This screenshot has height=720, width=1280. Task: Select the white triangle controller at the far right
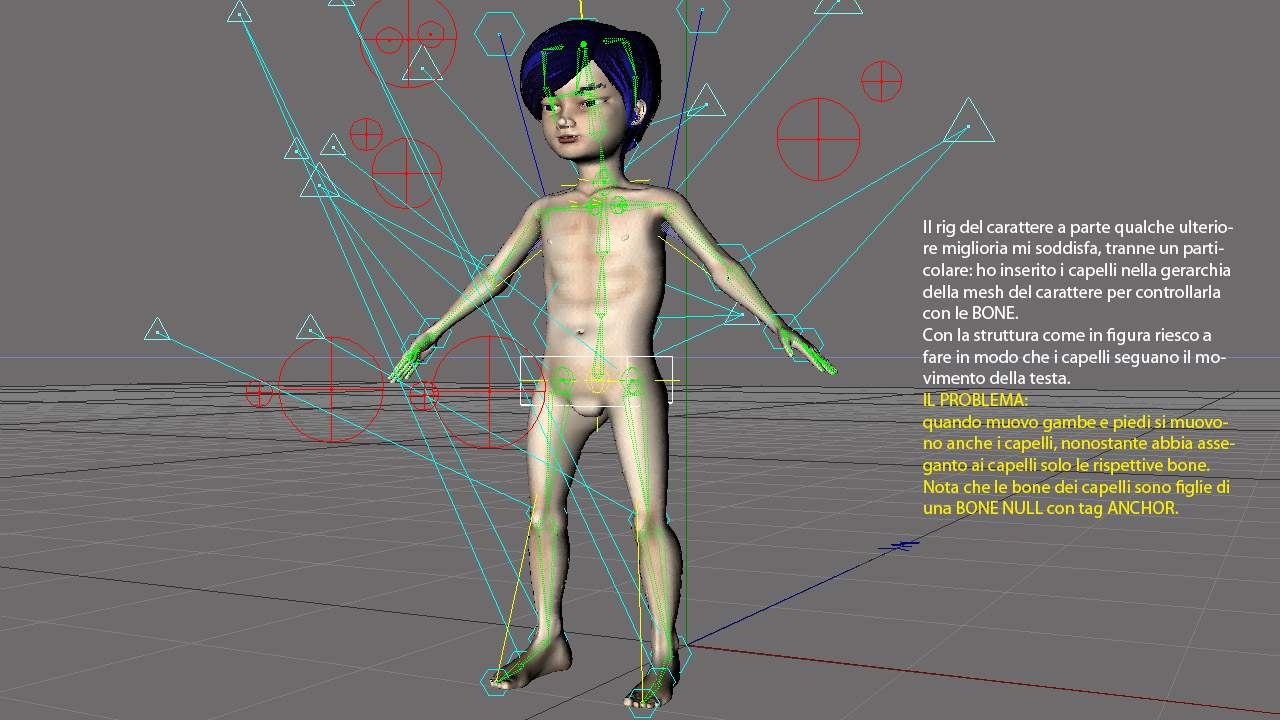click(x=968, y=121)
